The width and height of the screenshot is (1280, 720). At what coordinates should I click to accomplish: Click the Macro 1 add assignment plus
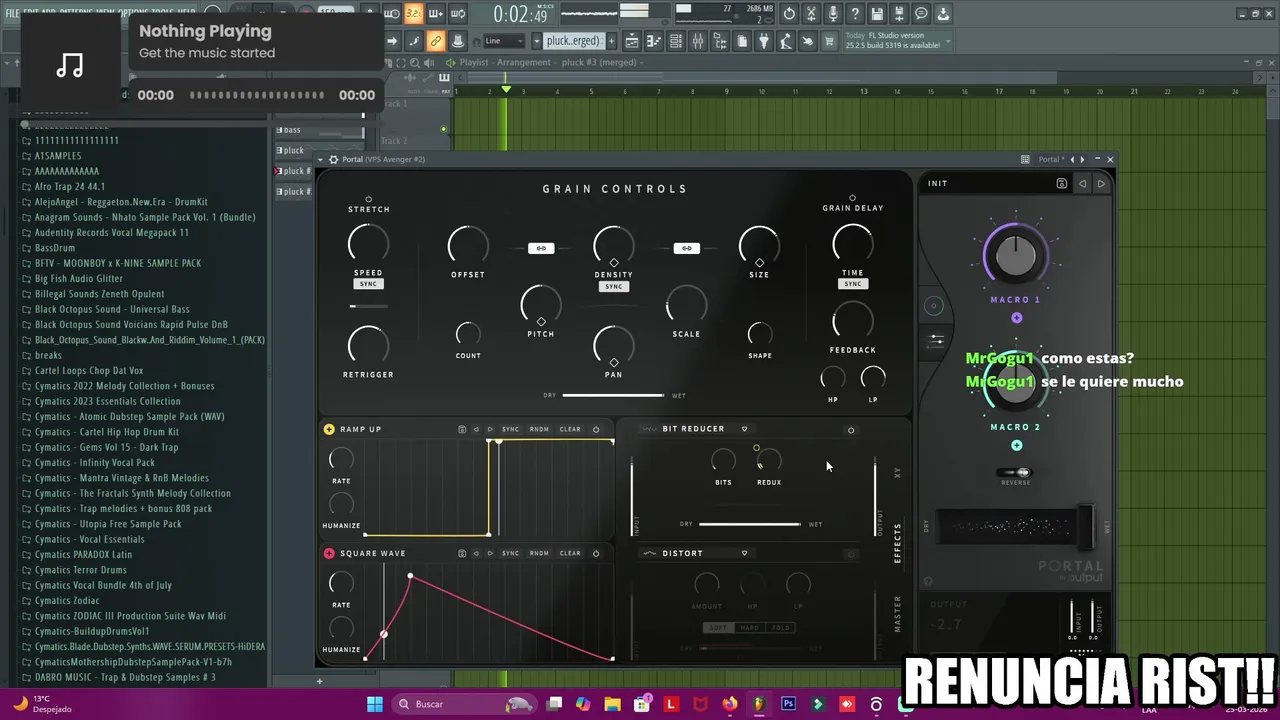1016,318
